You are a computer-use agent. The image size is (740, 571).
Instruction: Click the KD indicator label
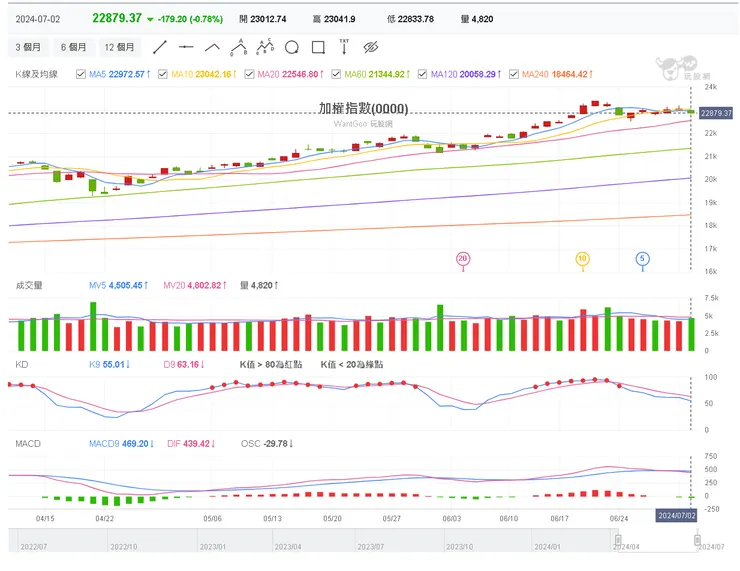pos(22,364)
